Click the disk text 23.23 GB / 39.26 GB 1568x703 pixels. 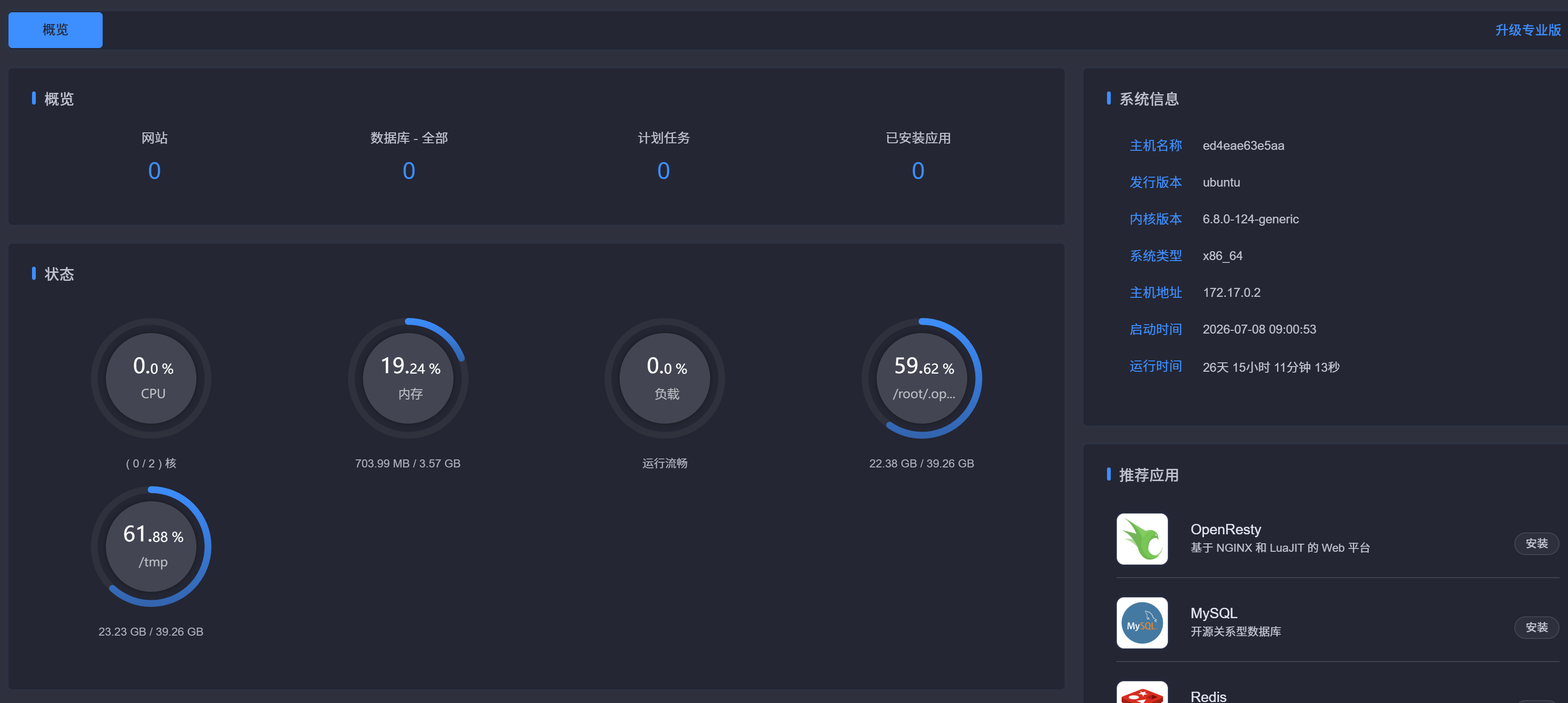151,632
